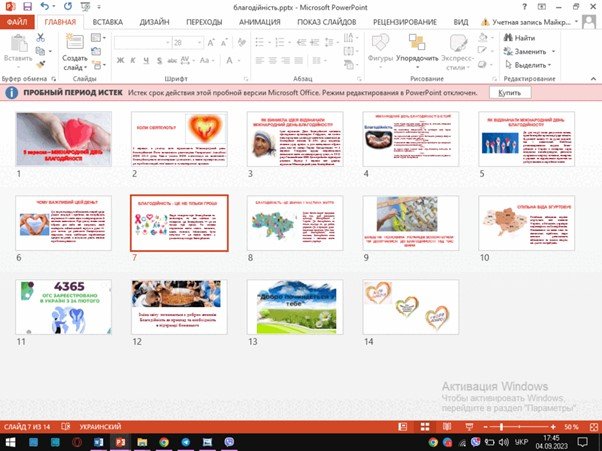This screenshot has width=602, height=451.
Task: Open the font size dropdown
Action: 195,43
